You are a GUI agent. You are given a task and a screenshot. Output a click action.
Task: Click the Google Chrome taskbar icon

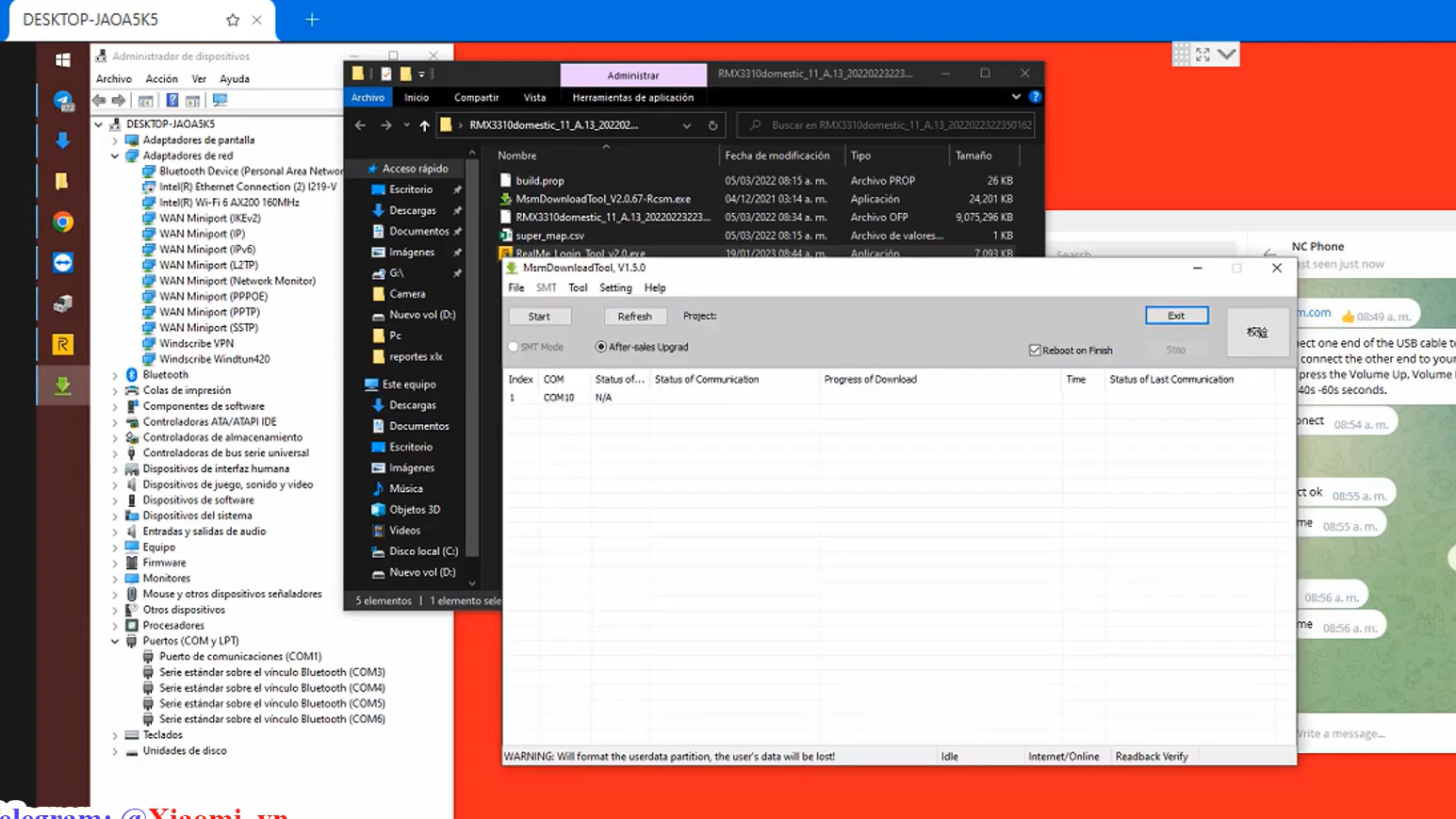[63, 222]
